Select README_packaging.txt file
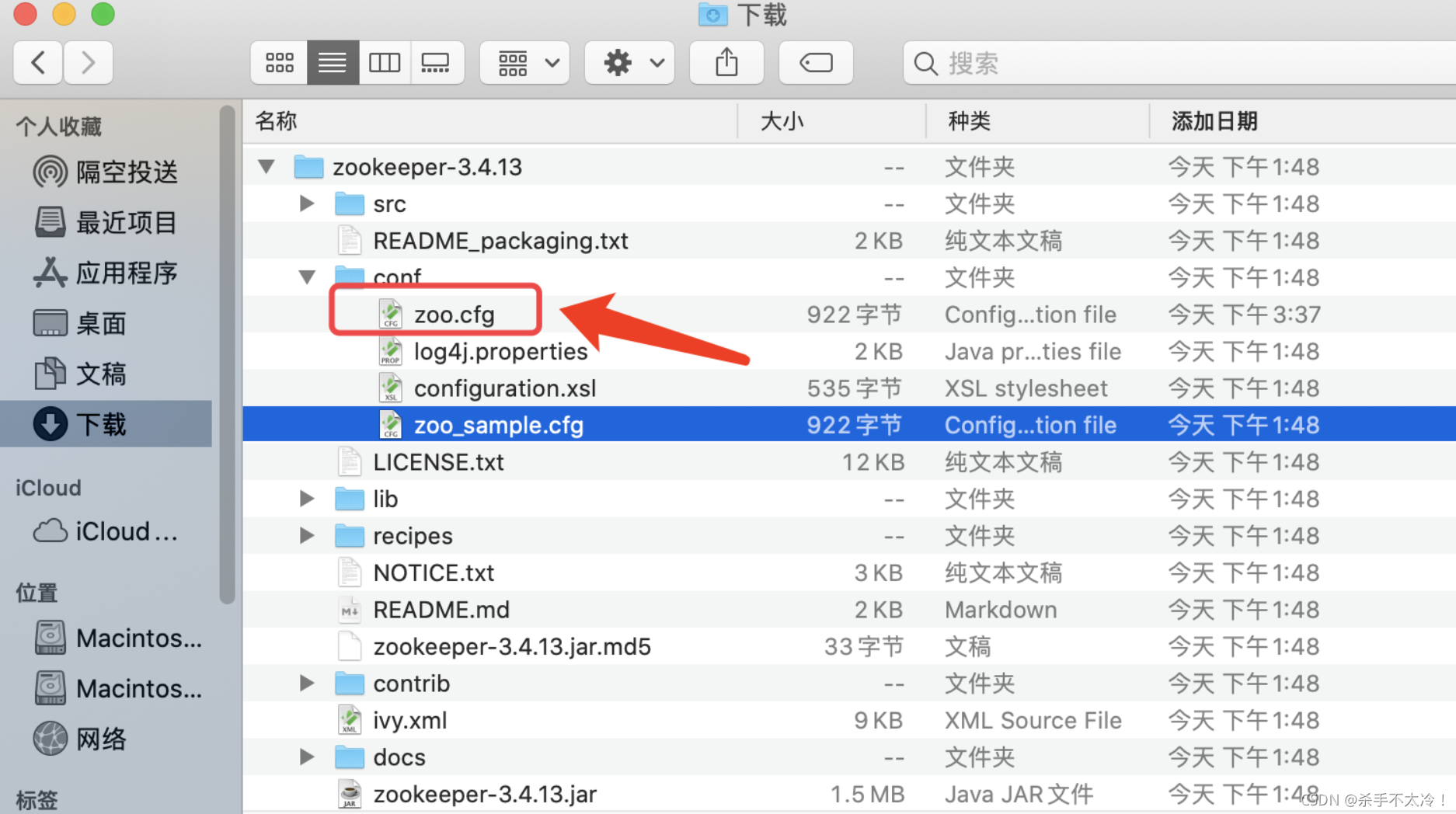This screenshot has width=1456, height=814. [x=500, y=241]
